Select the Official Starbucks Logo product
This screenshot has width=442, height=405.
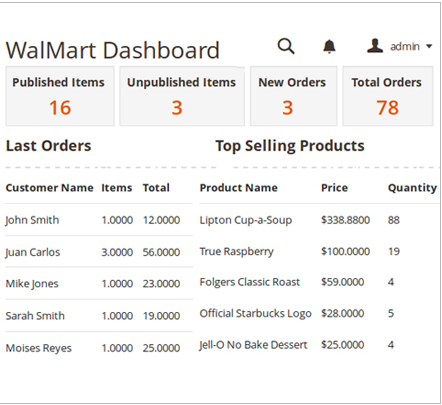pyautogui.click(x=255, y=314)
